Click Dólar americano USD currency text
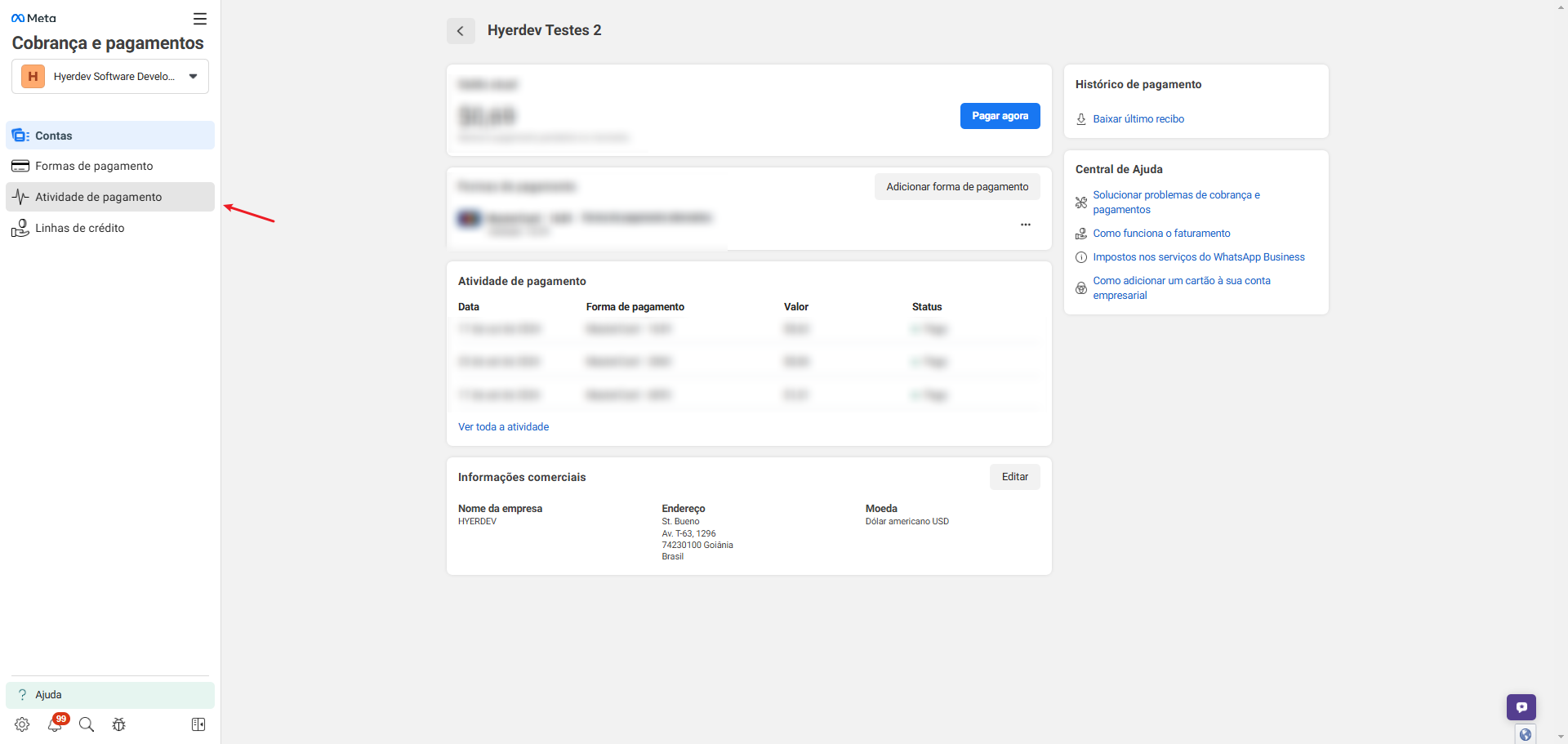This screenshot has width=1568, height=744. tap(907, 522)
